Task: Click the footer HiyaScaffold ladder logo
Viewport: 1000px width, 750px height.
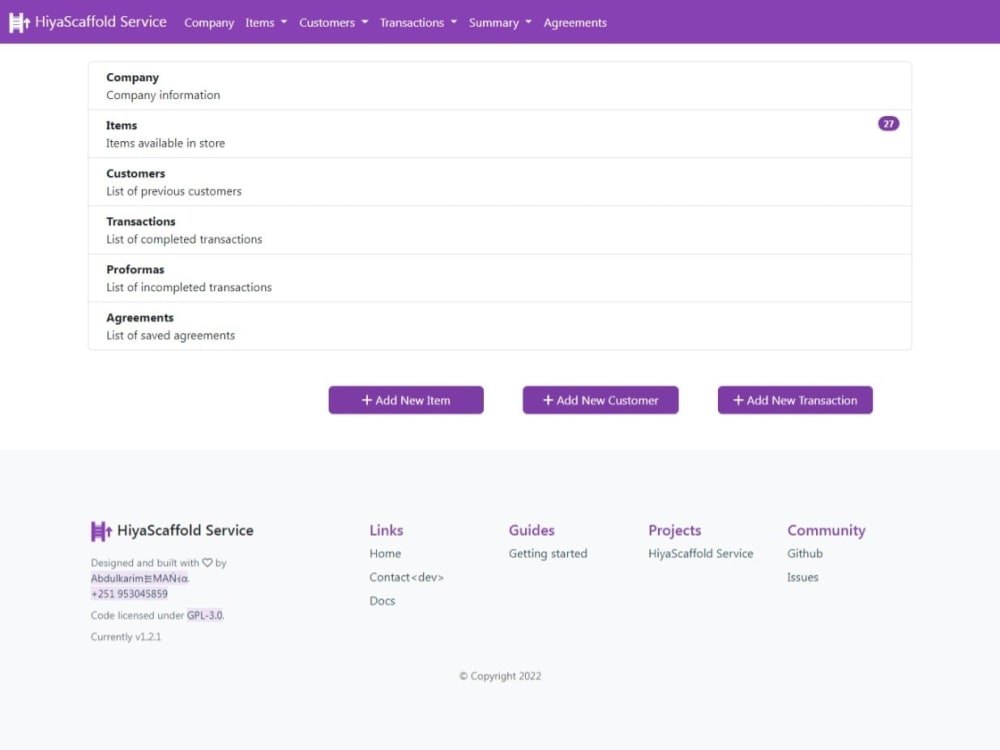Action: [101, 531]
